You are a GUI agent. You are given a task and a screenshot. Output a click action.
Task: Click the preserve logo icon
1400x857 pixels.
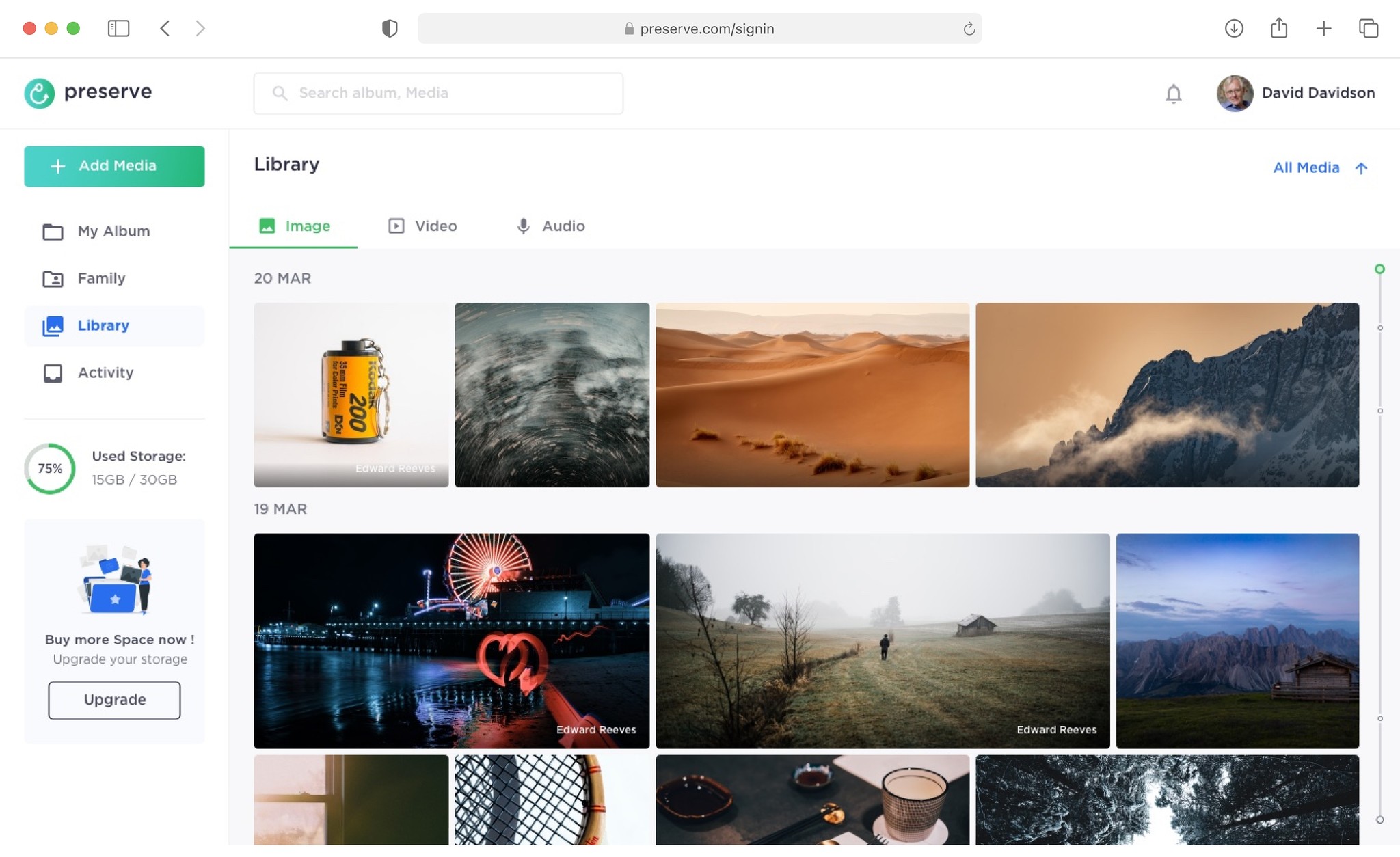pyautogui.click(x=40, y=93)
